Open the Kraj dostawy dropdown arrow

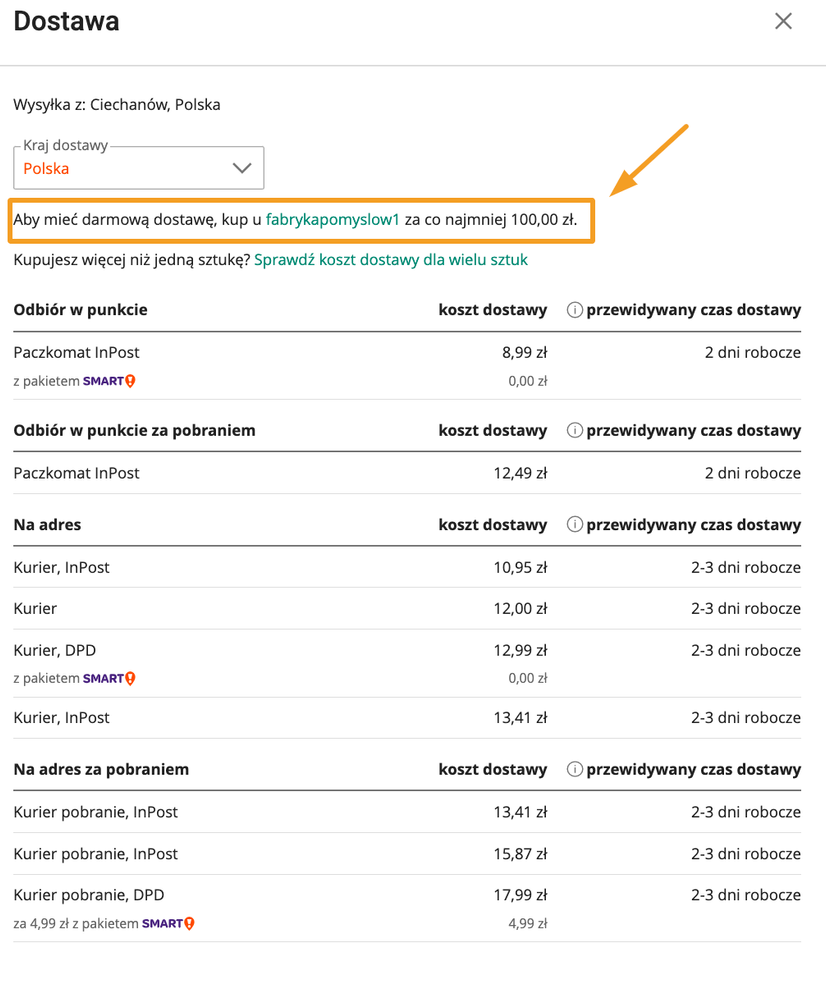(x=242, y=168)
